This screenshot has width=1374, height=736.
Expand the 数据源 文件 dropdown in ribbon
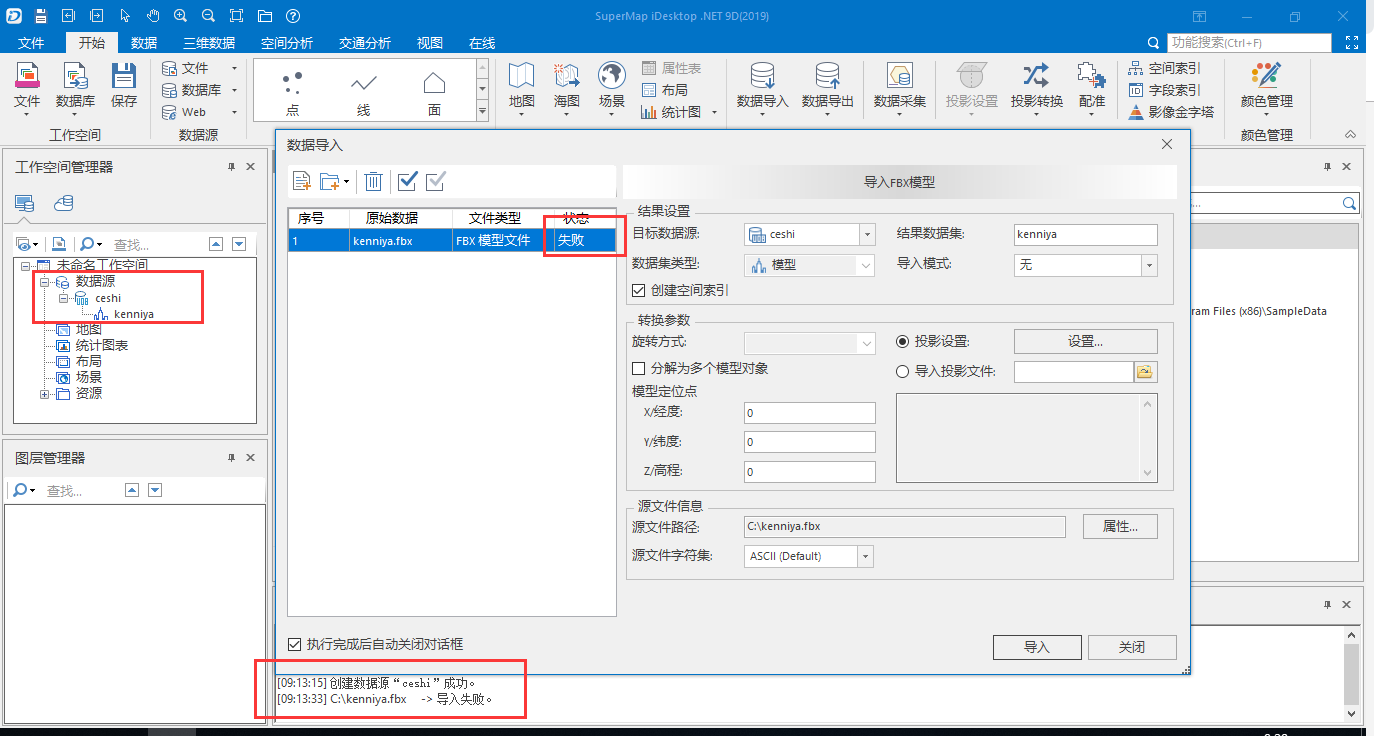234,69
